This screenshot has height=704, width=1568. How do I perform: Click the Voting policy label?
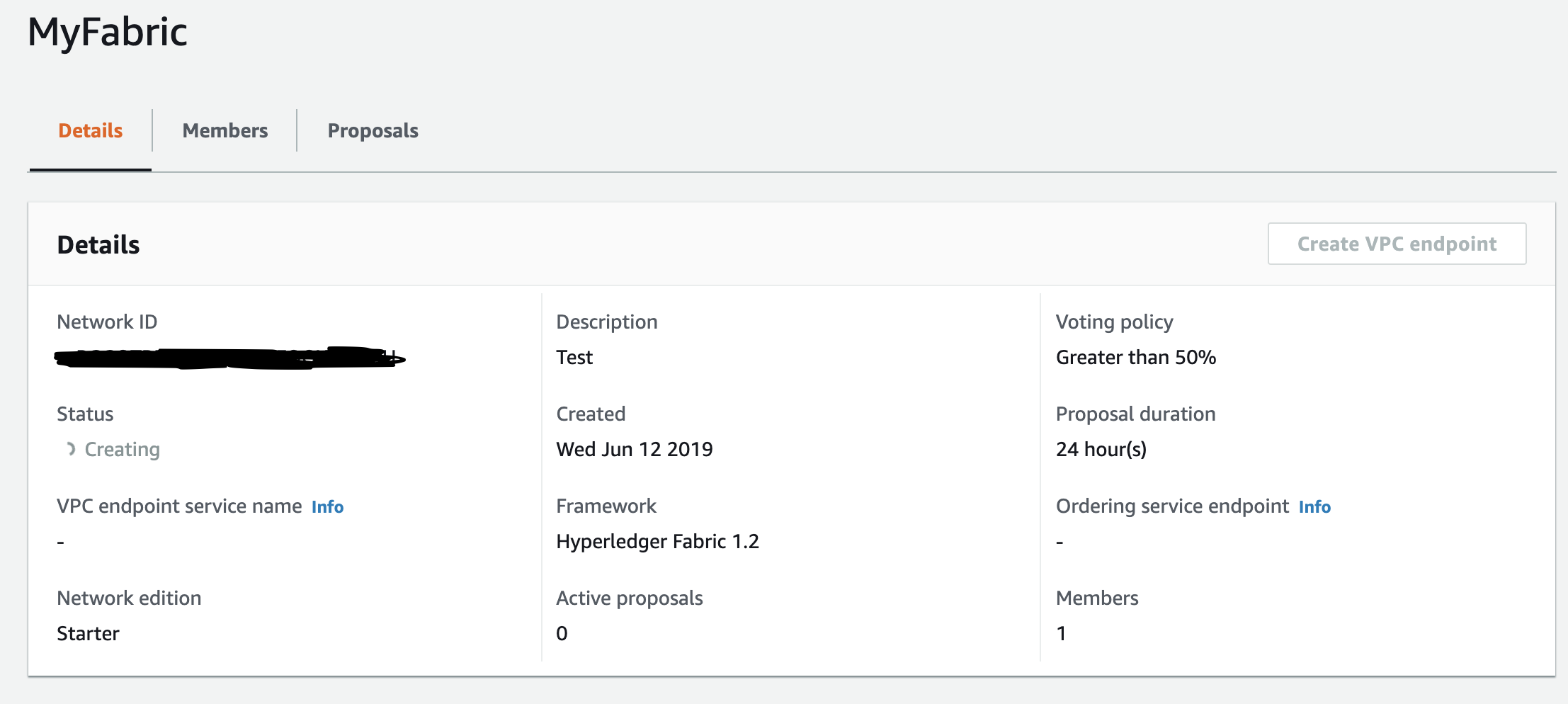pos(1115,322)
